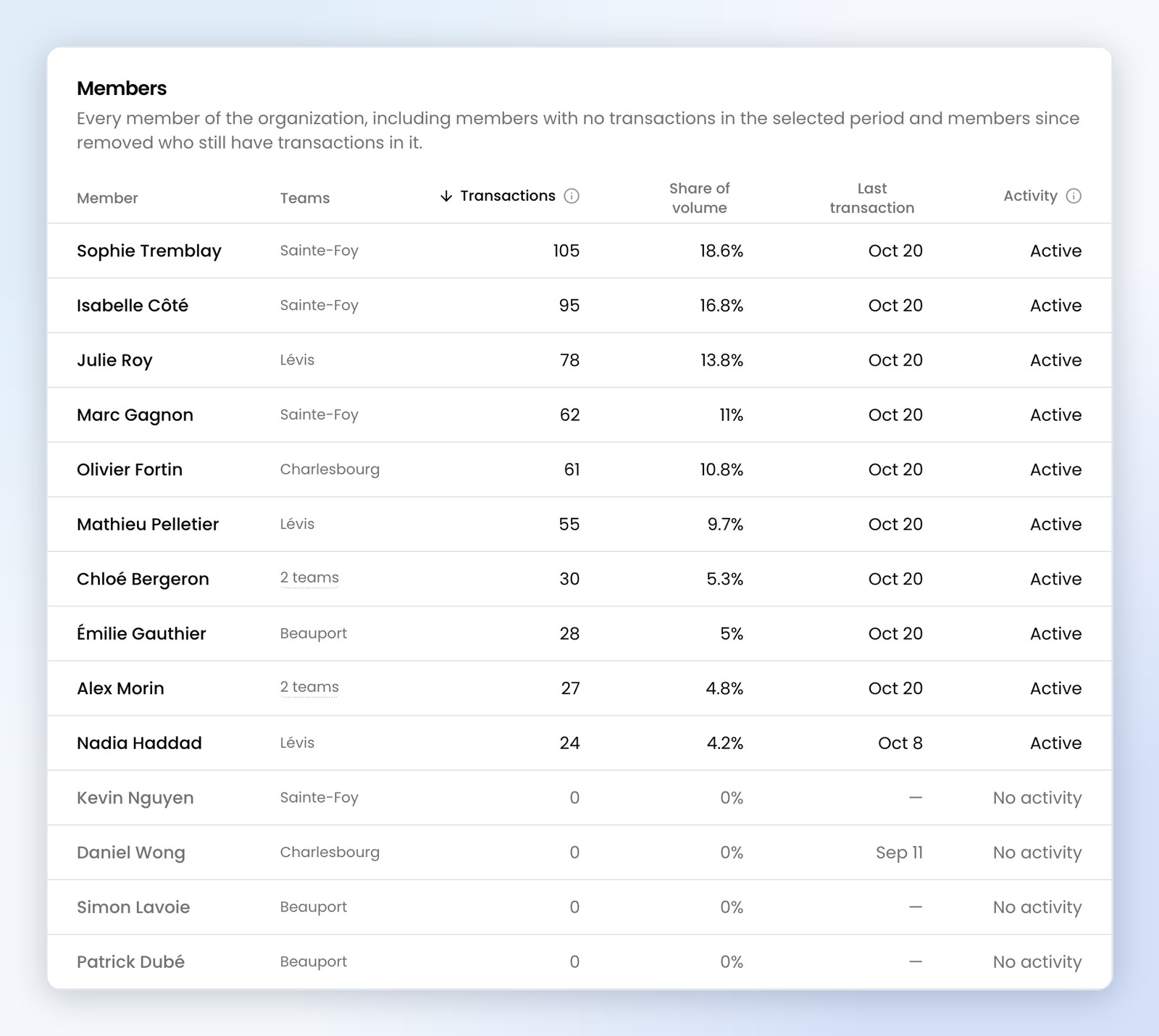
Task: Click the sort arrow beside Transactions
Action: coord(446,196)
